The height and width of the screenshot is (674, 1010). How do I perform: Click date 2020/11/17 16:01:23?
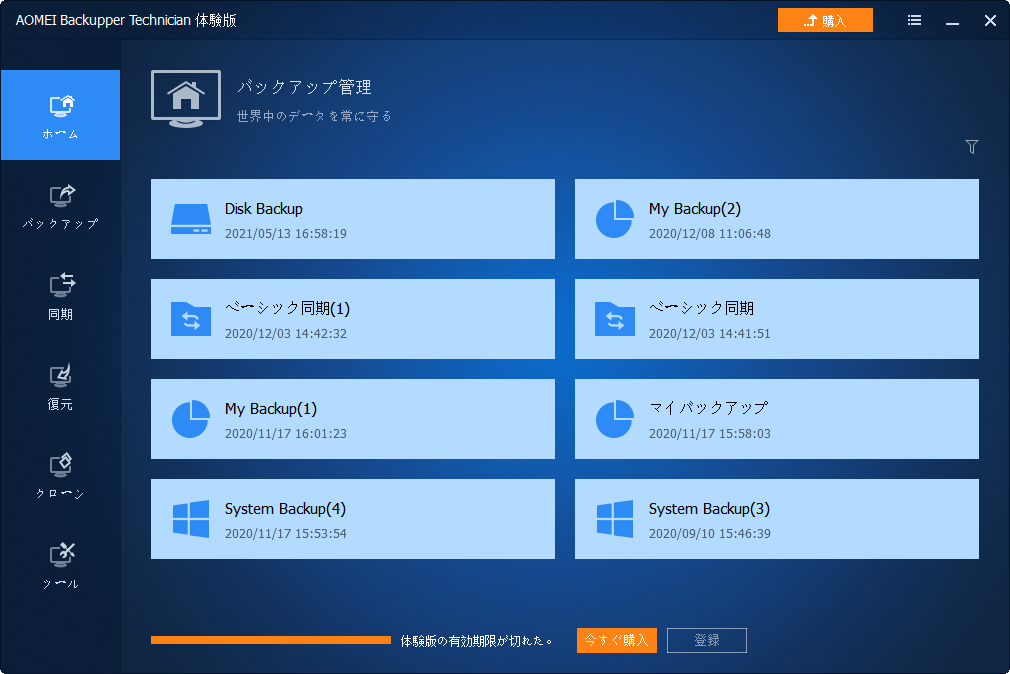click(285, 434)
